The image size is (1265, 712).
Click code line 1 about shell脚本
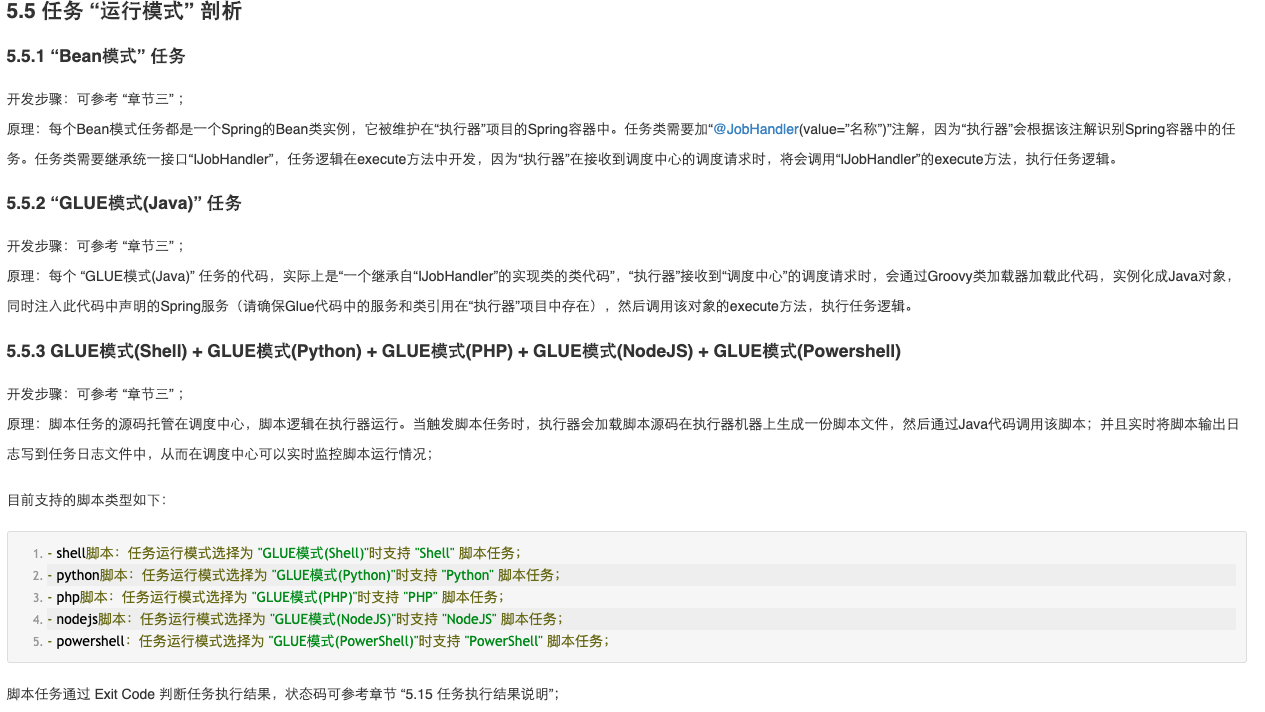tap(284, 553)
